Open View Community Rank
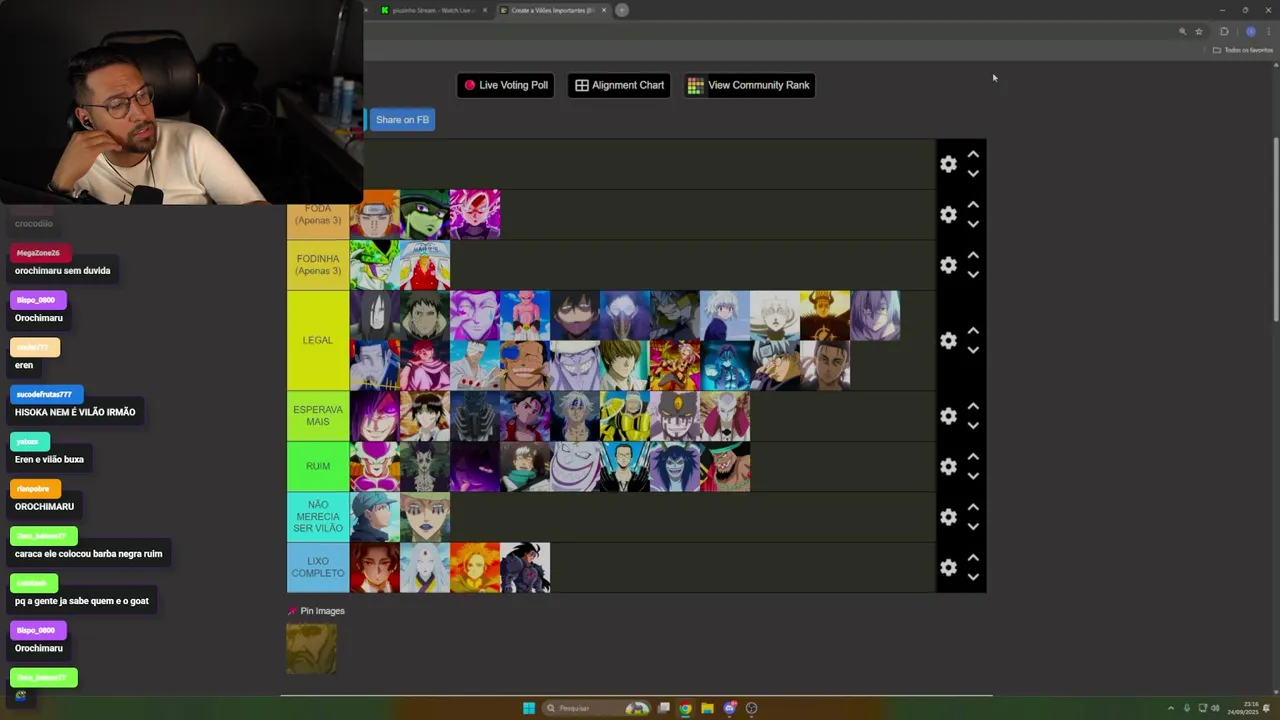 point(749,85)
